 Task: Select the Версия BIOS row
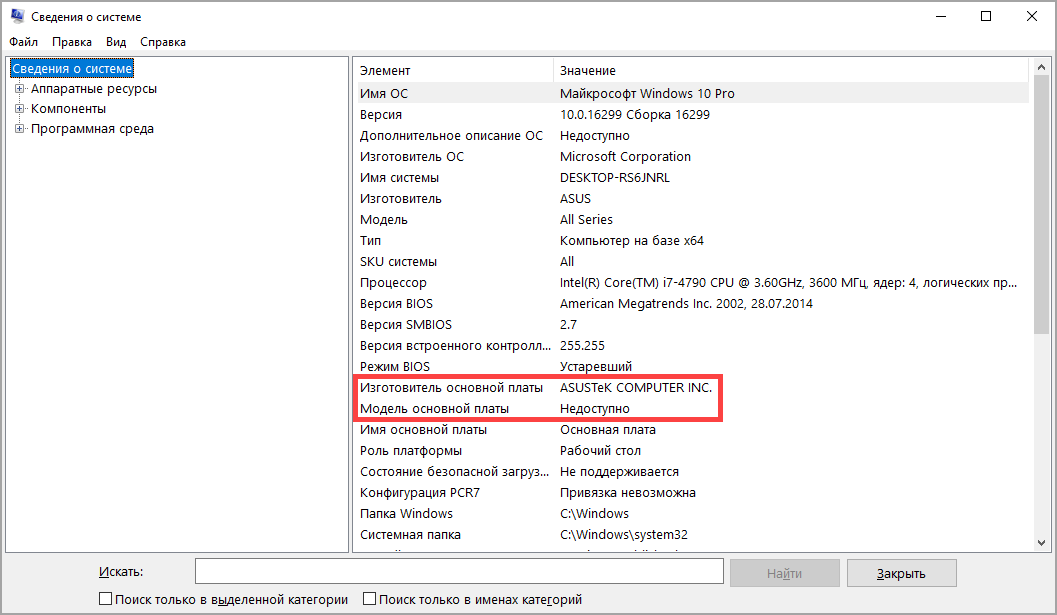click(x=692, y=303)
